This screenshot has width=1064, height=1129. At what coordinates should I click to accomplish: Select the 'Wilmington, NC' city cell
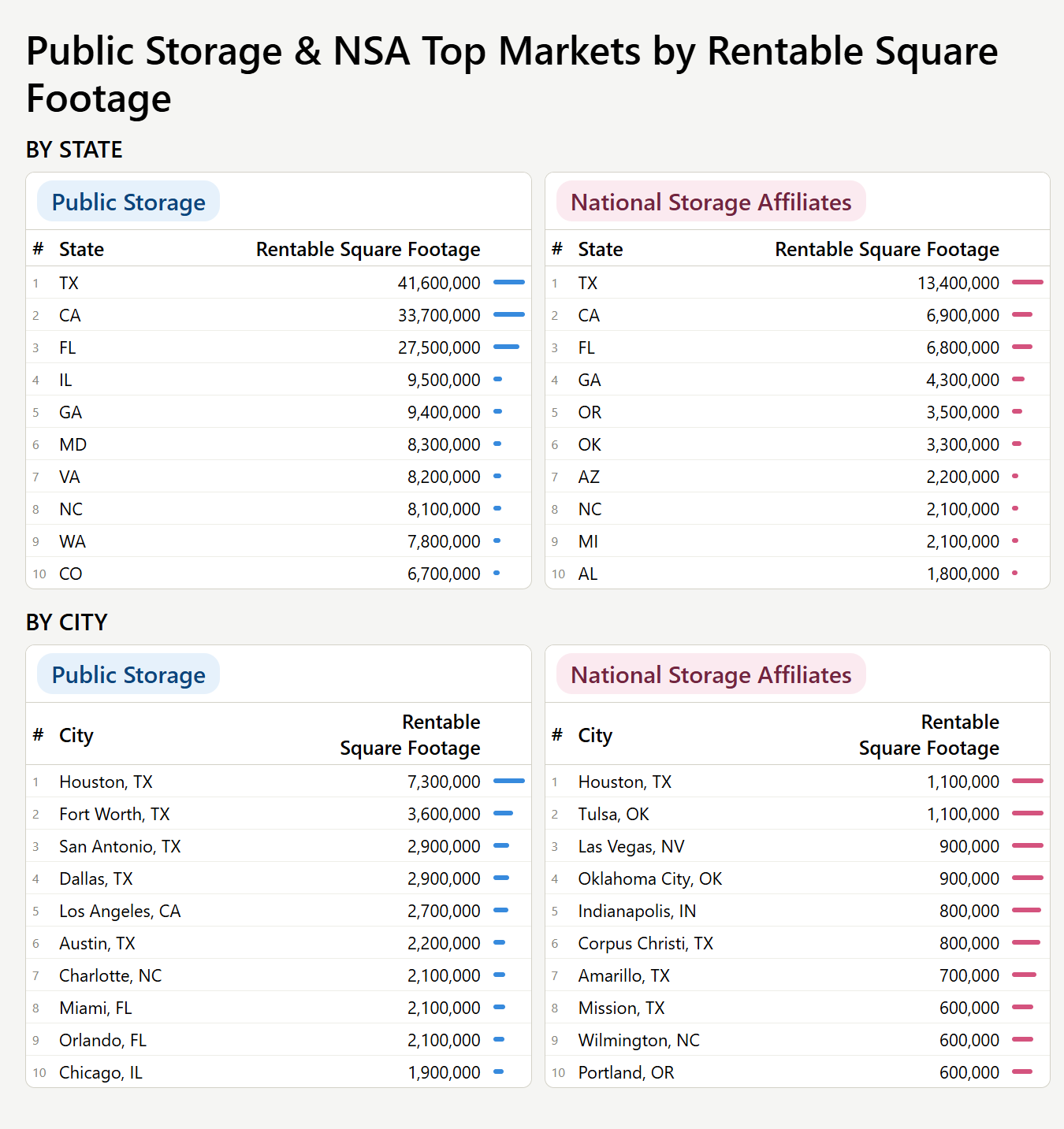click(x=639, y=1040)
